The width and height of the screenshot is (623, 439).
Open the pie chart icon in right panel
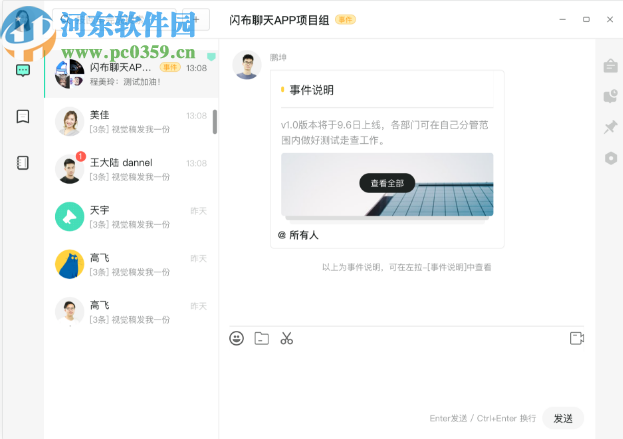[x=611, y=96]
